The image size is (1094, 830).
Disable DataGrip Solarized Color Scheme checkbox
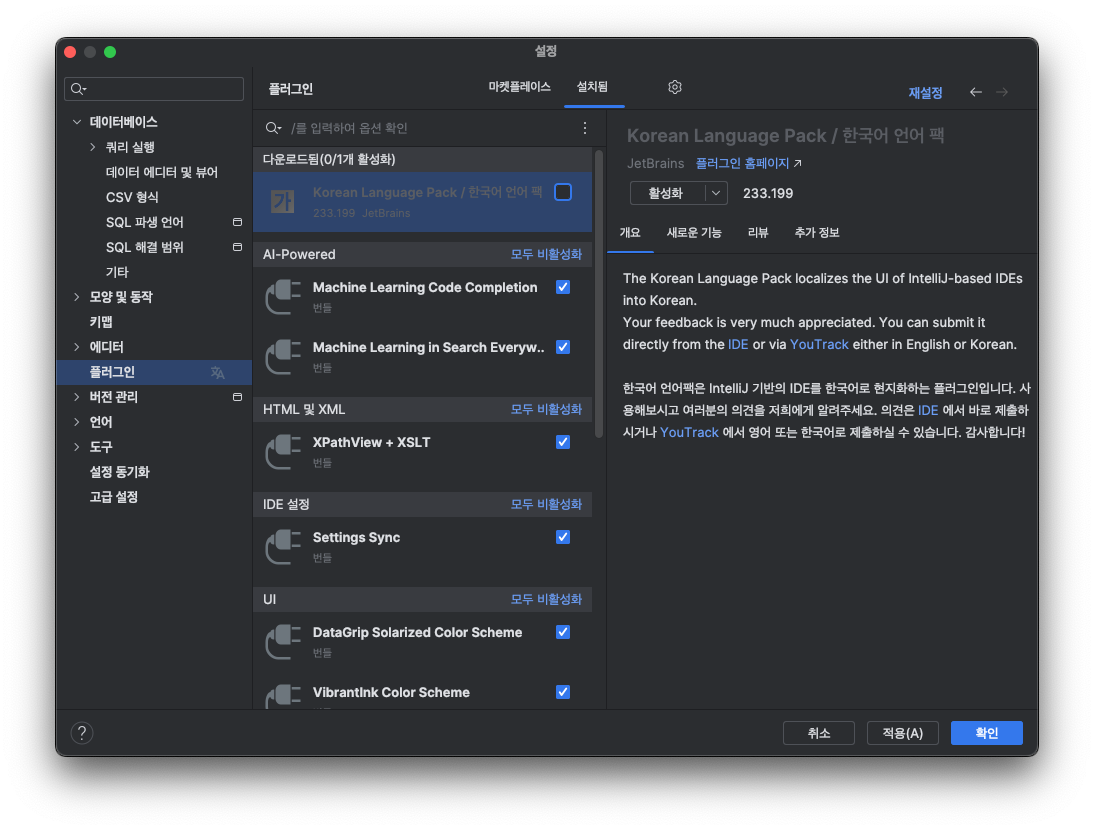point(563,632)
